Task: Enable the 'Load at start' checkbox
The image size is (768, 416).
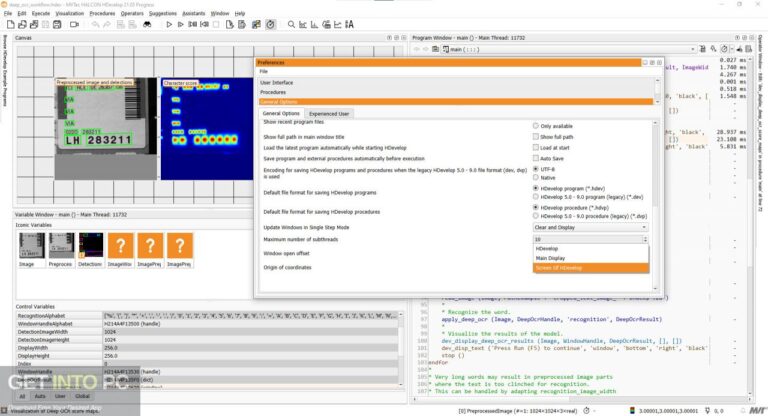Action: [x=535, y=147]
